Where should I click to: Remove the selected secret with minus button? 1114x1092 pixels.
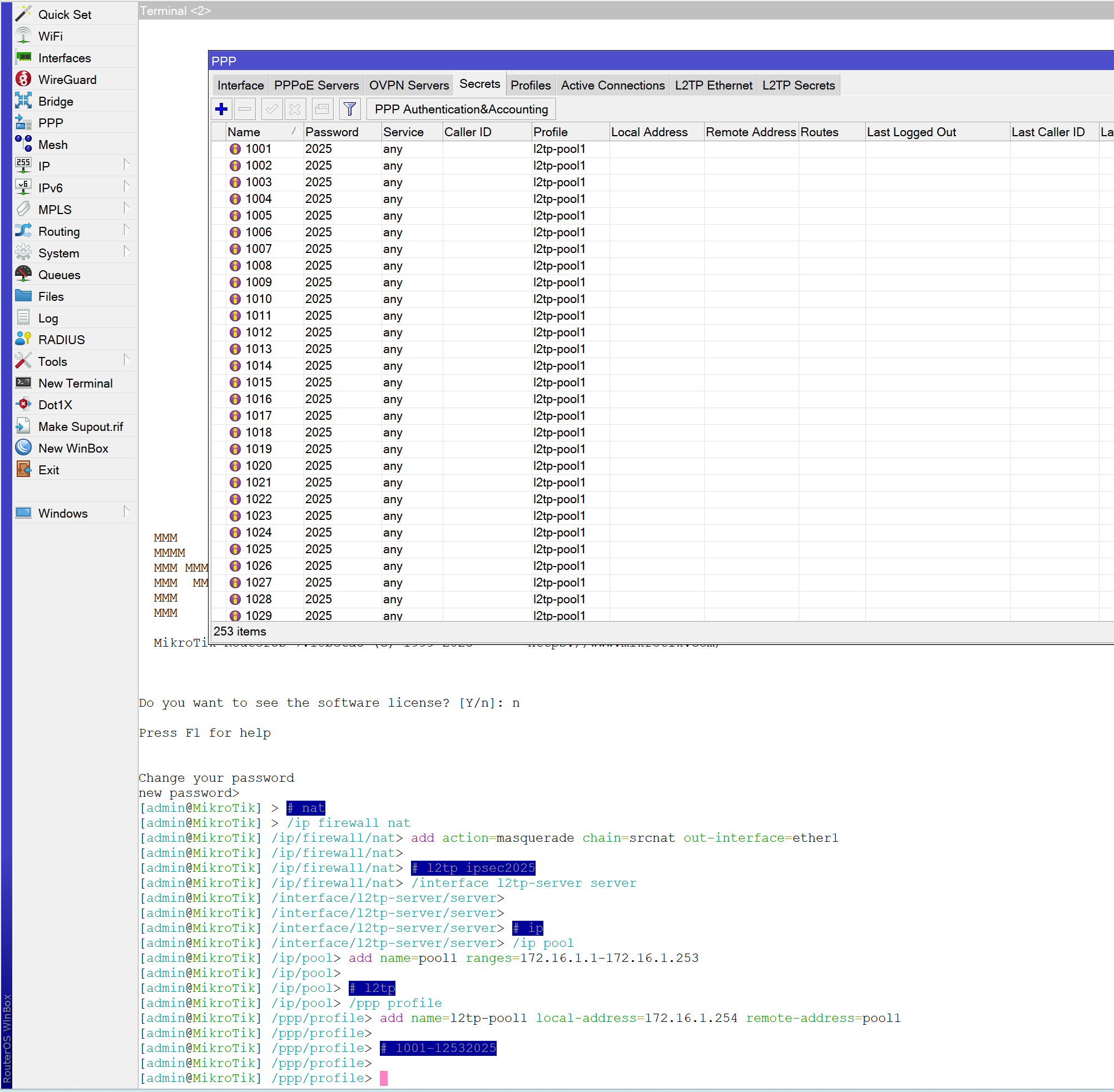click(245, 109)
